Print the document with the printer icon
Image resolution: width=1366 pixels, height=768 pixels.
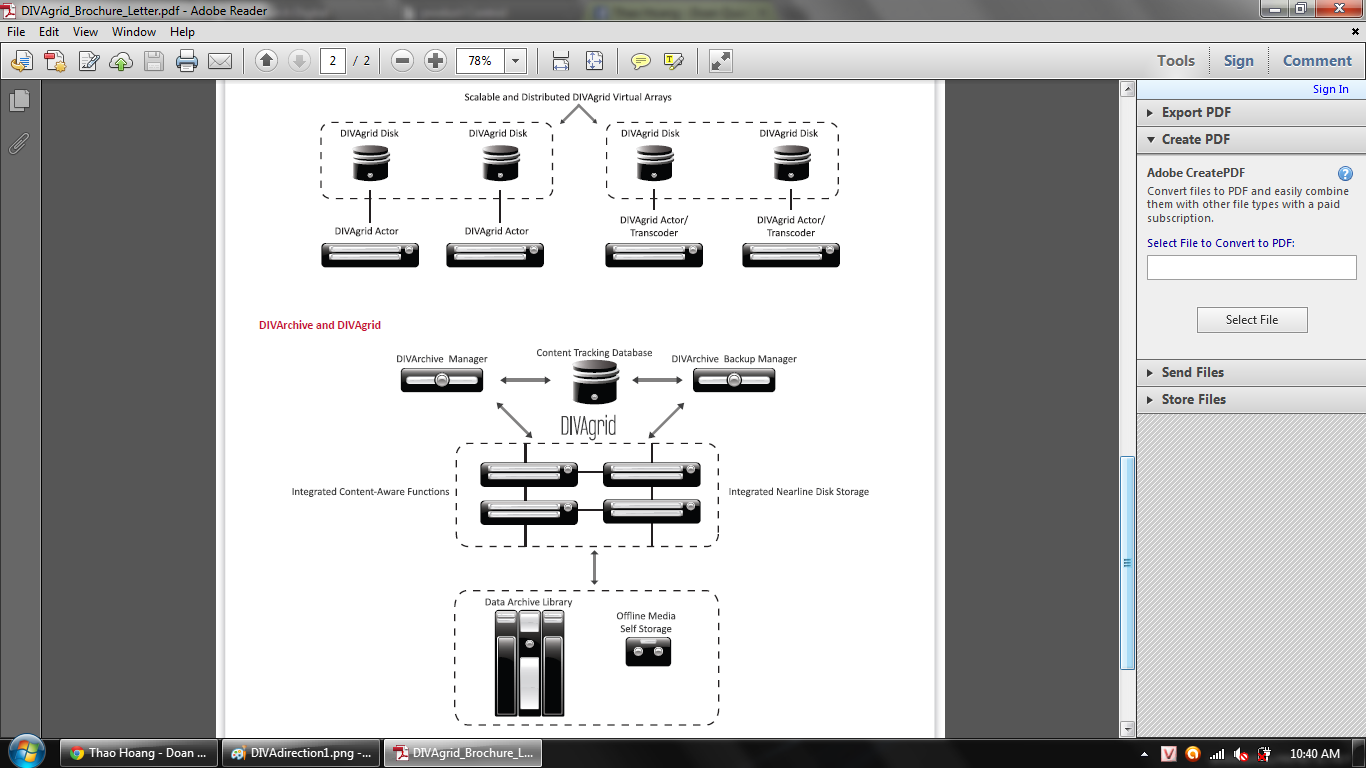pos(187,61)
